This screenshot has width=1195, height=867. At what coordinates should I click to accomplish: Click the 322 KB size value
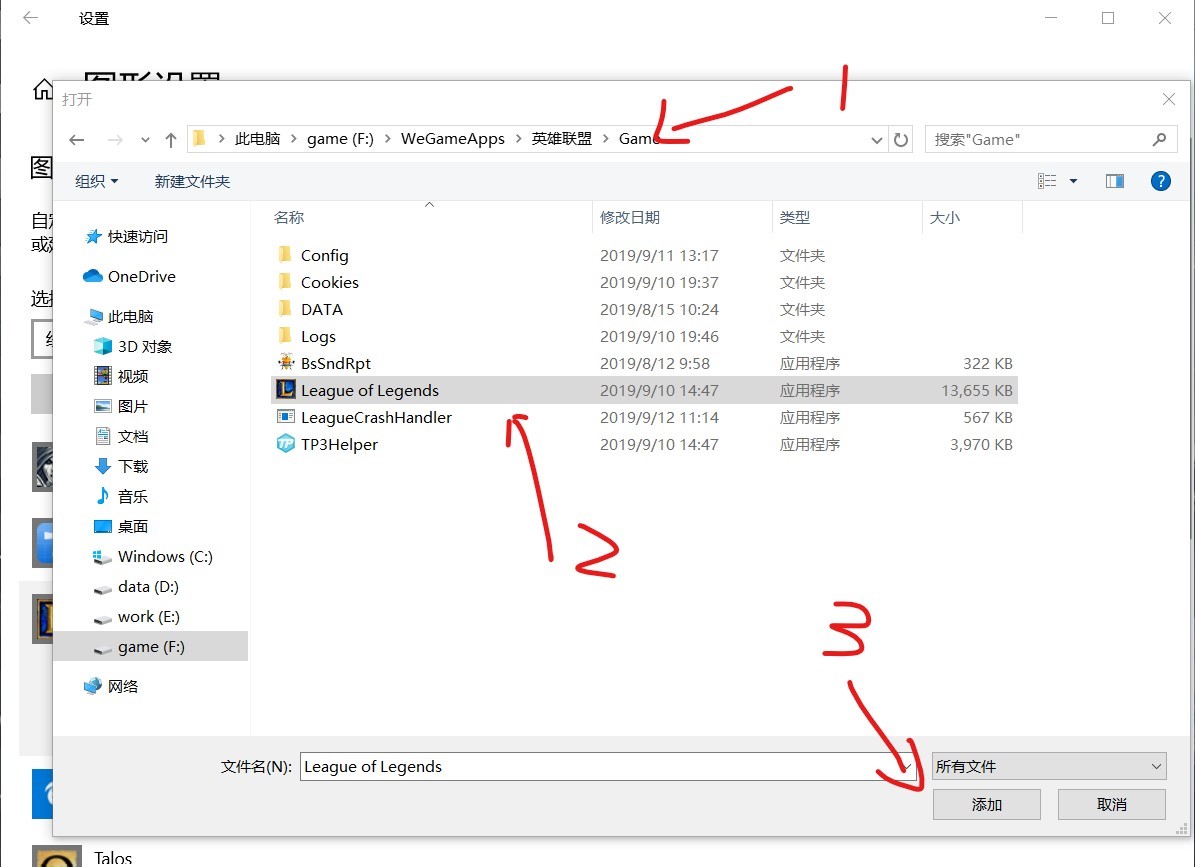coord(988,363)
